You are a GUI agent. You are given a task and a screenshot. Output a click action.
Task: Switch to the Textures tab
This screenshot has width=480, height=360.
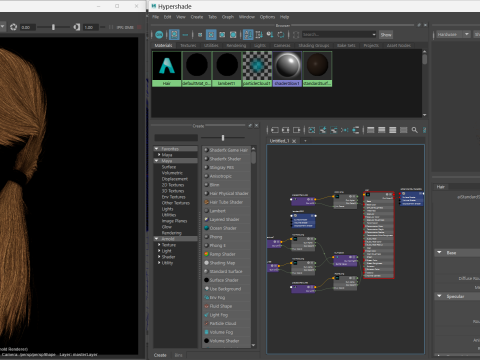click(188, 45)
